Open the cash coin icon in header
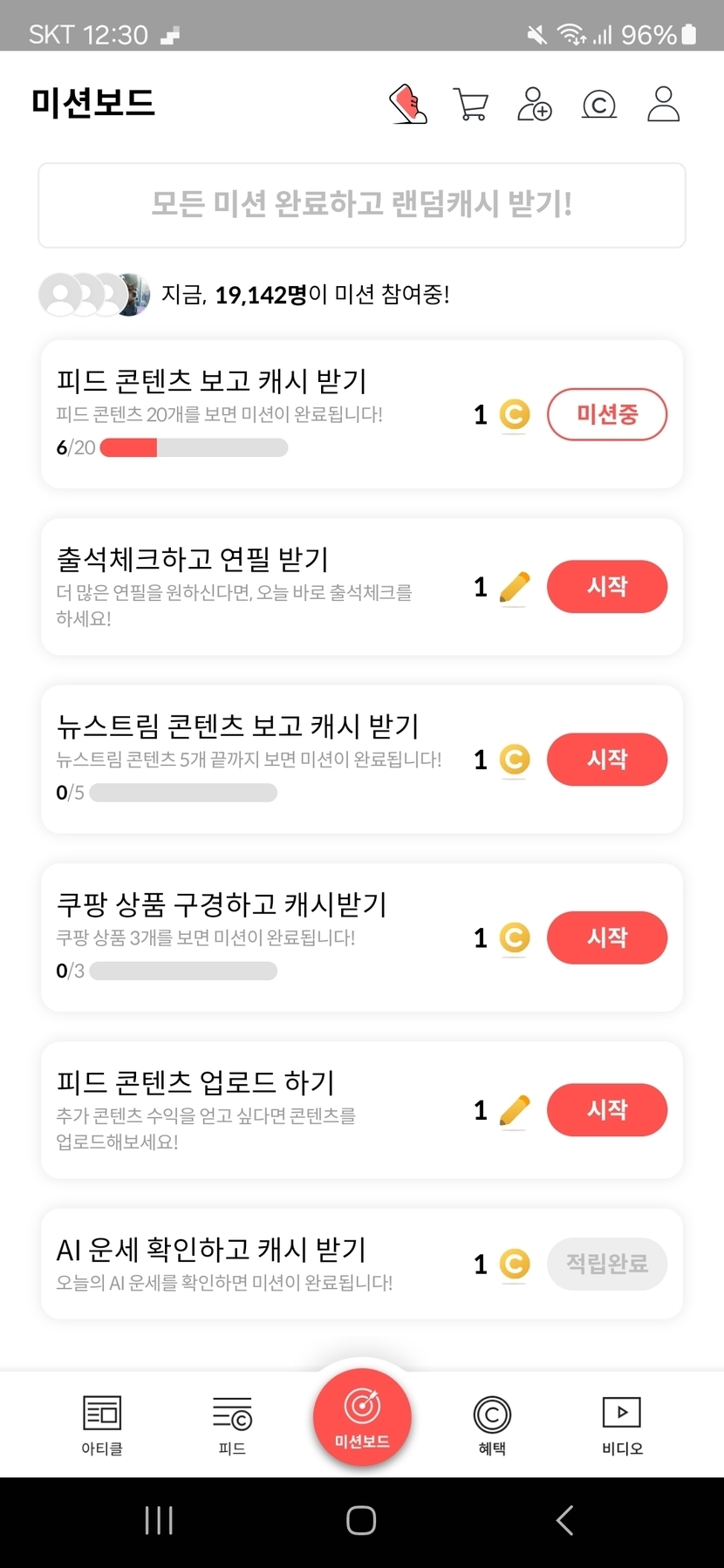The width and height of the screenshot is (724, 1568). click(x=599, y=106)
